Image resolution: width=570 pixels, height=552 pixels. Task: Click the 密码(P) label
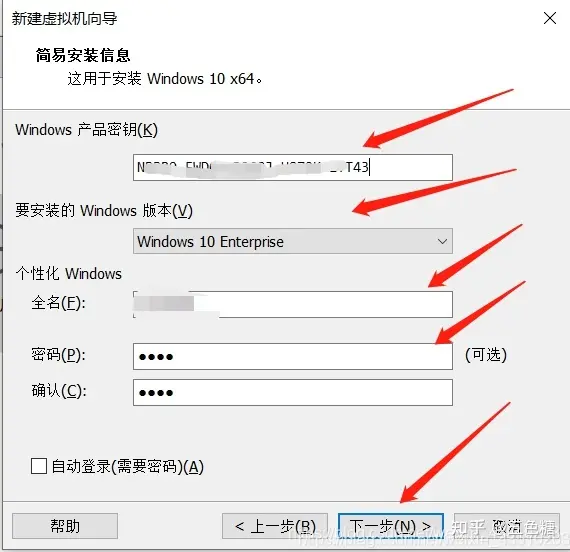point(59,355)
